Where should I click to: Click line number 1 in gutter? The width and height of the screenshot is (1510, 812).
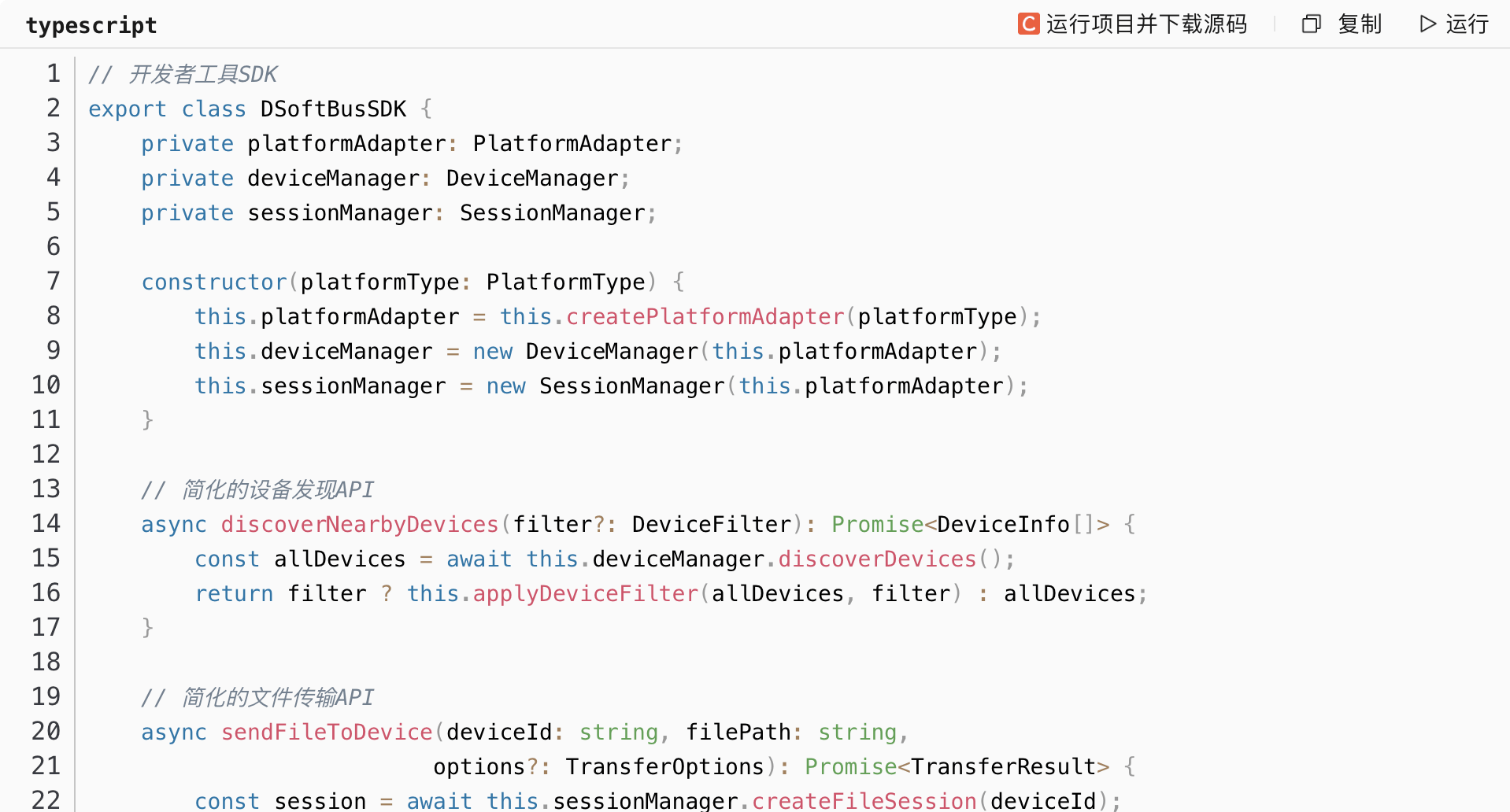pyautogui.click(x=53, y=73)
